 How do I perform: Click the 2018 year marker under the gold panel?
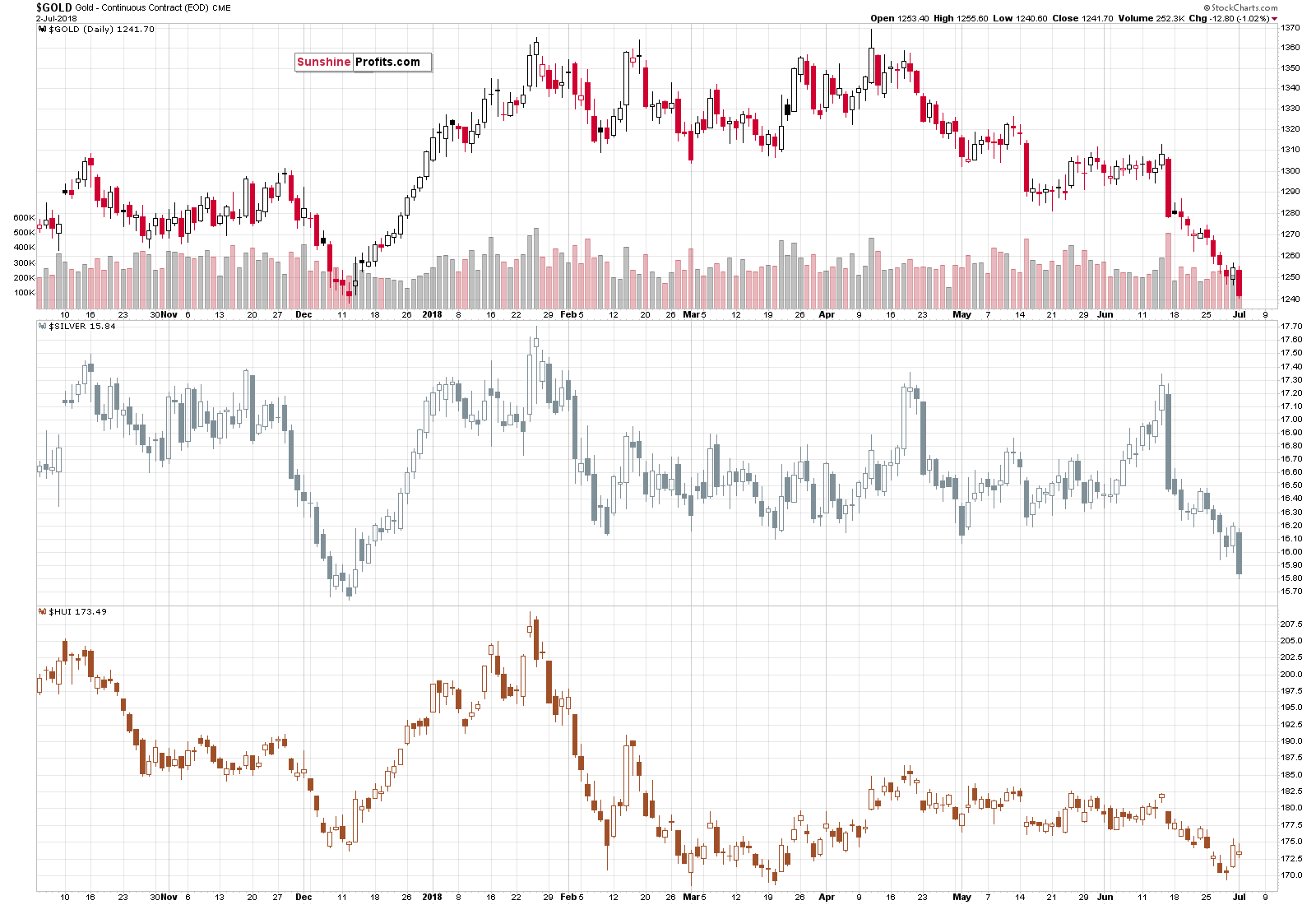click(x=432, y=314)
